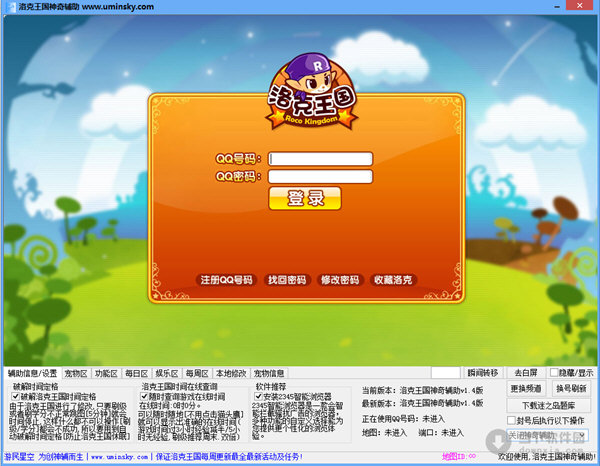Switch to the 每日区 tab
This screenshot has height=466, width=600.
[137, 373]
